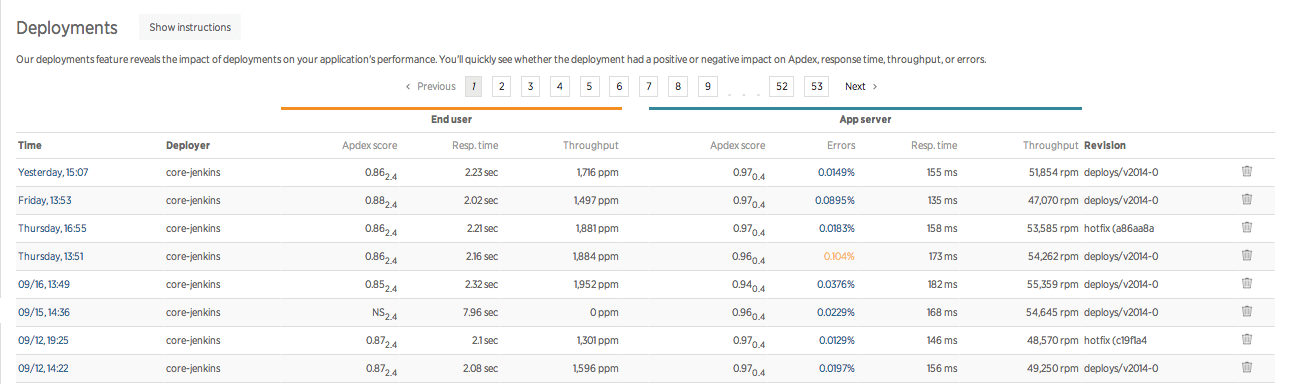The height and width of the screenshot is (384, 1290).
Task: Open the hotfix (a86aa8a revision entry
Action: coord(1126,228)
